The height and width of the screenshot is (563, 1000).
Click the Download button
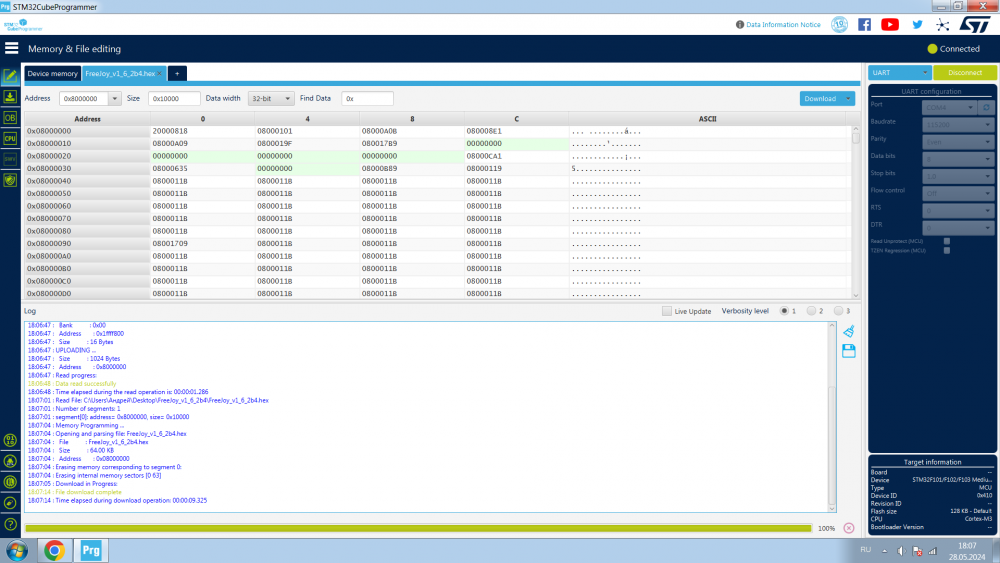pyautogui.click(x=820, y=99)
